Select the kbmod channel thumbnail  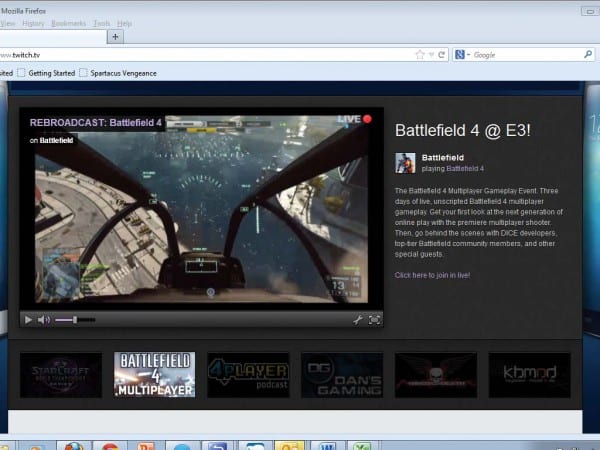(x=530, y=375)
